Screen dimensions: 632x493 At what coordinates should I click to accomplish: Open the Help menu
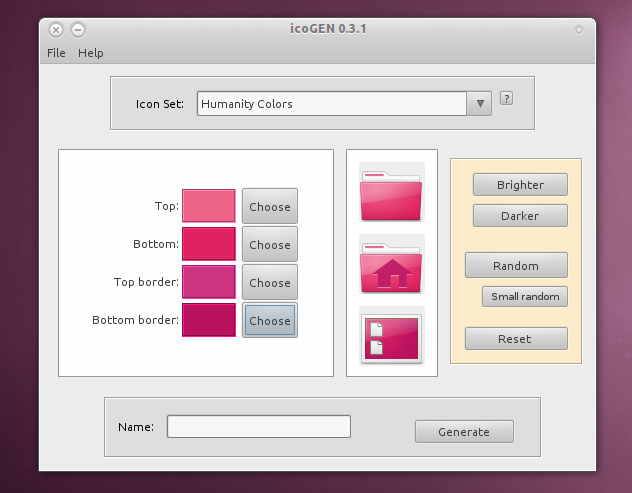click(91, 53)
